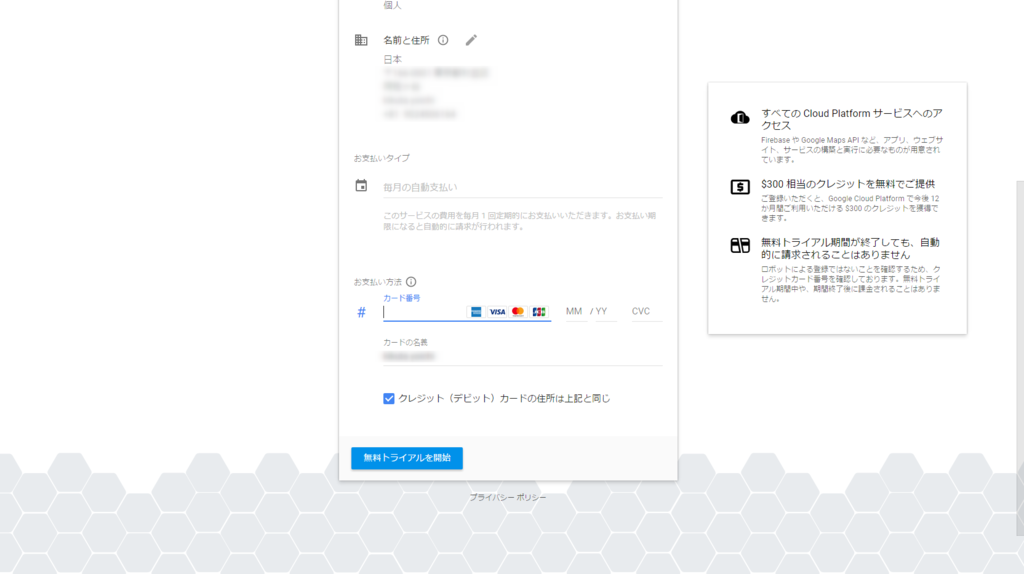Start the trial with 無料トライアルを開始 button
The height and width of the screenshot is (574, 1024).
pyautogui.click(x=407, y=458)
